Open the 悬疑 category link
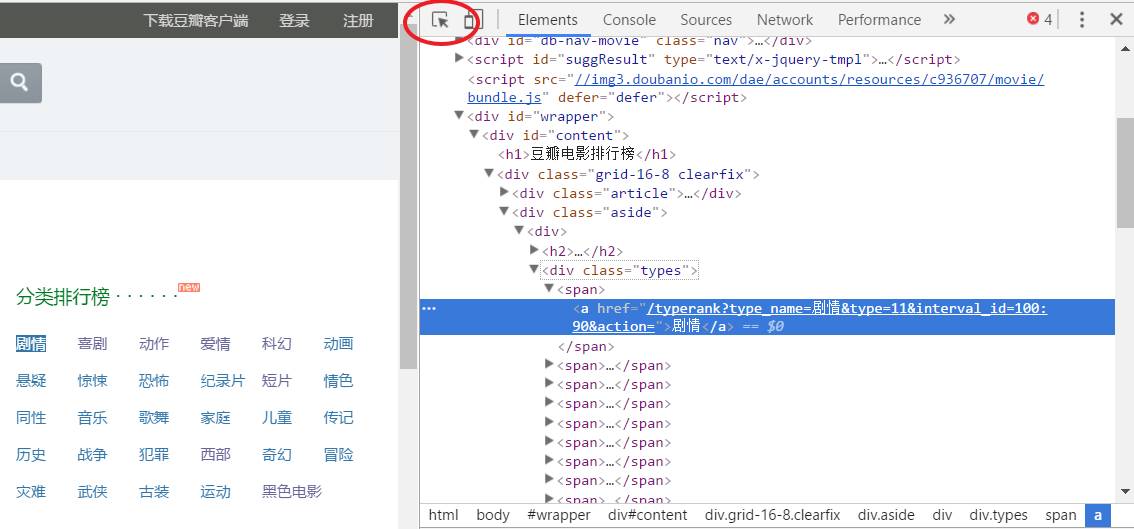Screen dimensions: 1134x529 point(31,381)
